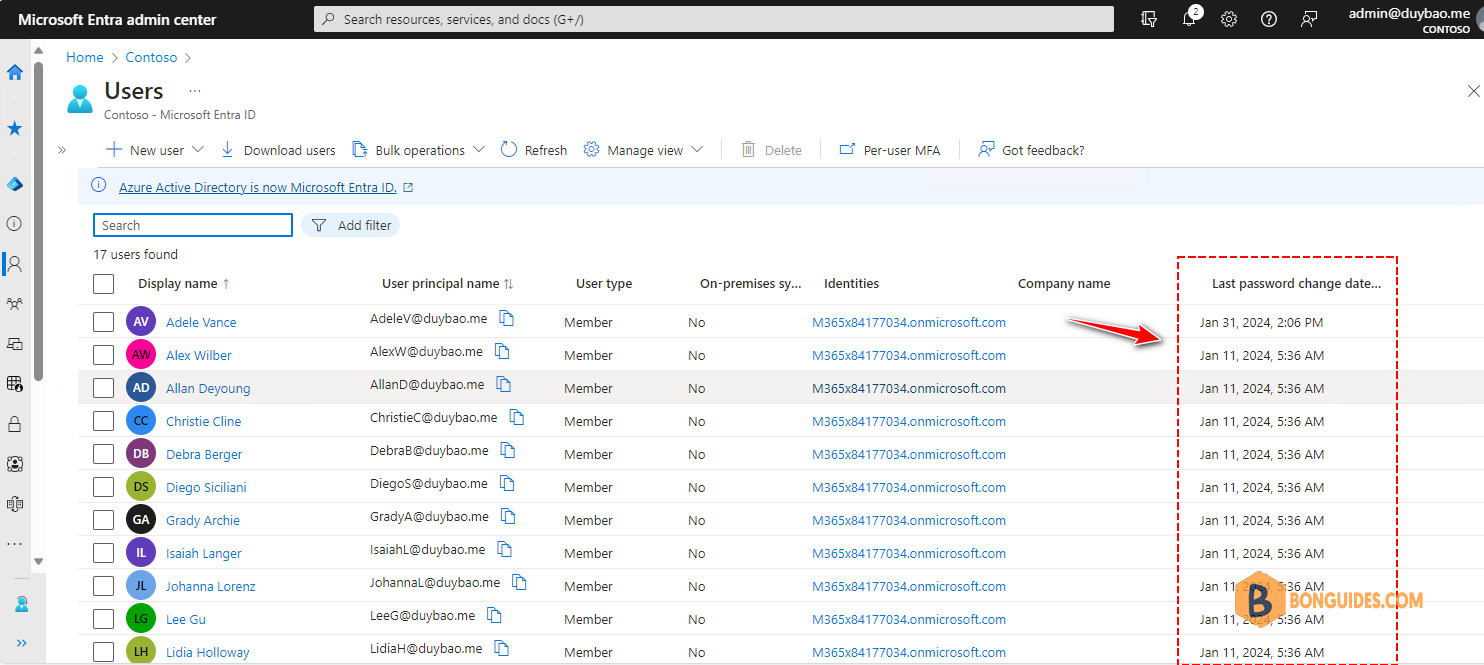Check the box for Grady Archie
The image size is (1484, 665).
click(x=104, y=520)
